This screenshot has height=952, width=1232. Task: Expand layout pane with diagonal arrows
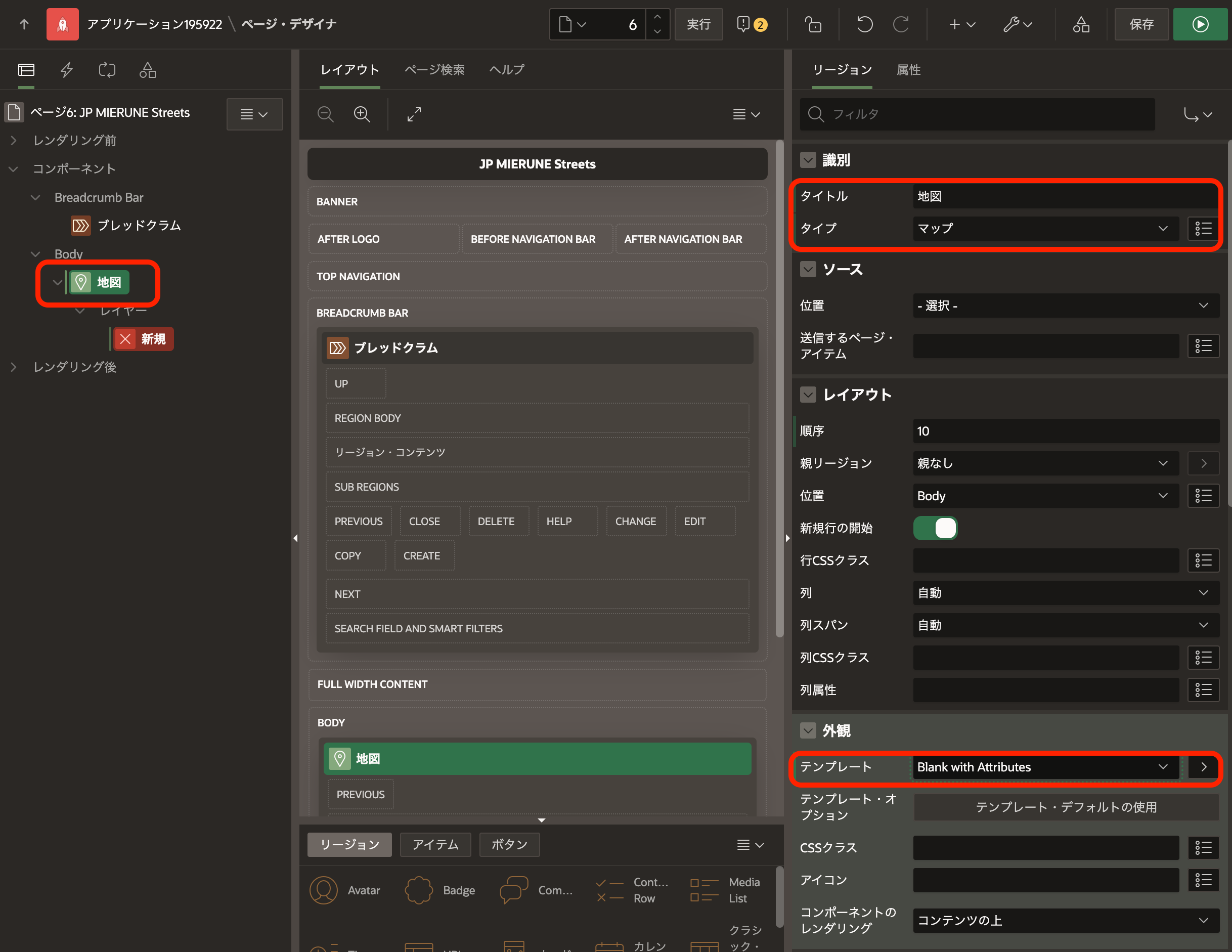[x=414, y=114]
